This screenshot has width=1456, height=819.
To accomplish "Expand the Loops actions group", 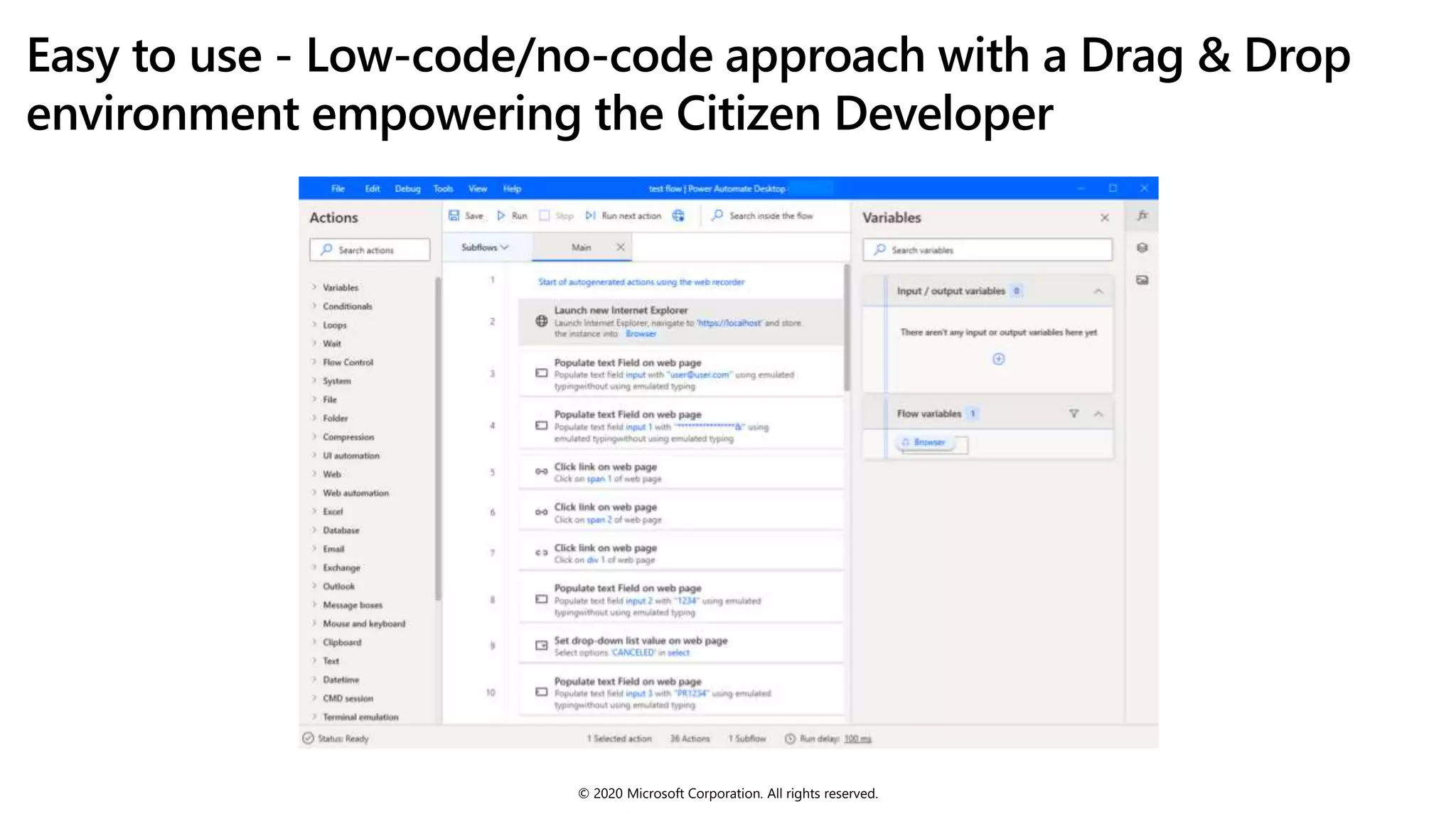I will [x=314, y=325].
